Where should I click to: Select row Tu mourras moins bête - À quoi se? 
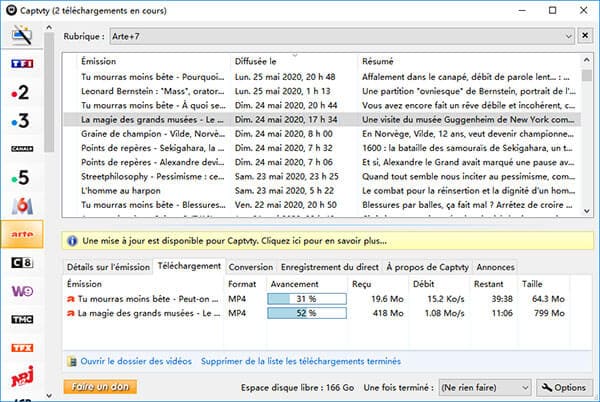click(322, 105)
